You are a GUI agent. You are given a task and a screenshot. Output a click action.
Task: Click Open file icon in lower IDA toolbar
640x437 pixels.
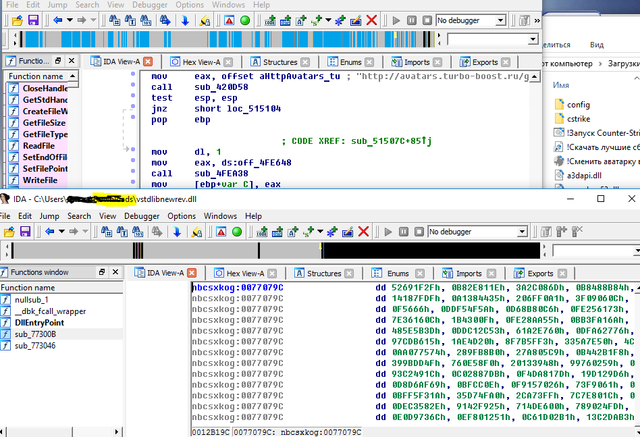click(x=9, y=232)
